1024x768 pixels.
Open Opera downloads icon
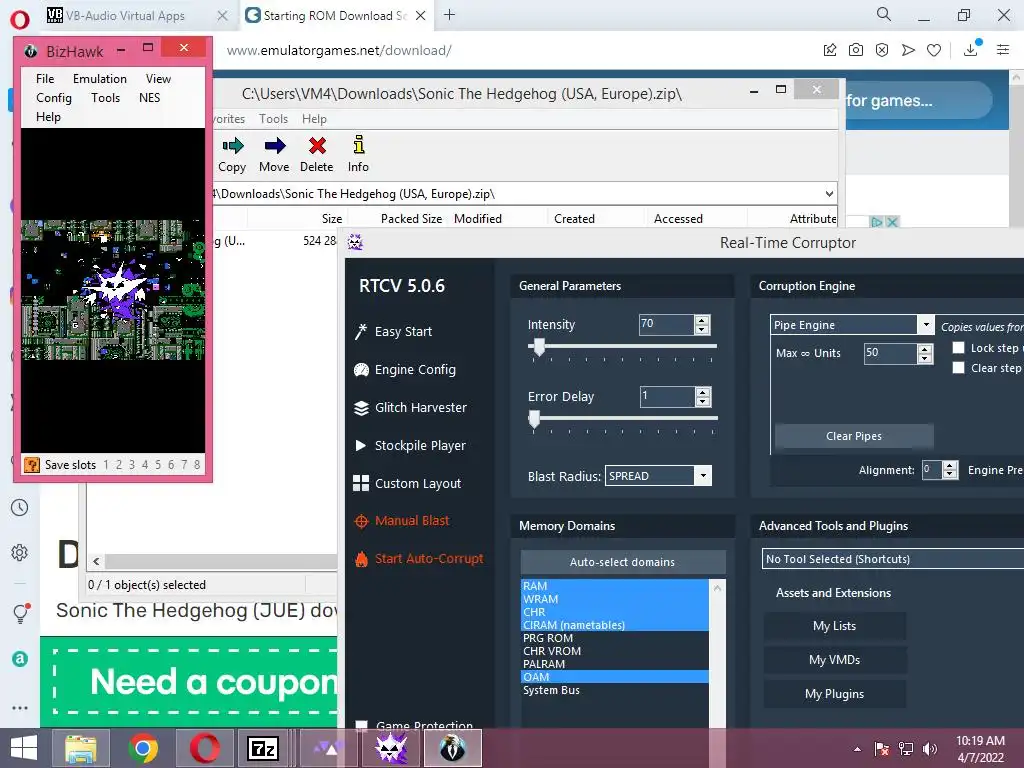click(971, 49)
